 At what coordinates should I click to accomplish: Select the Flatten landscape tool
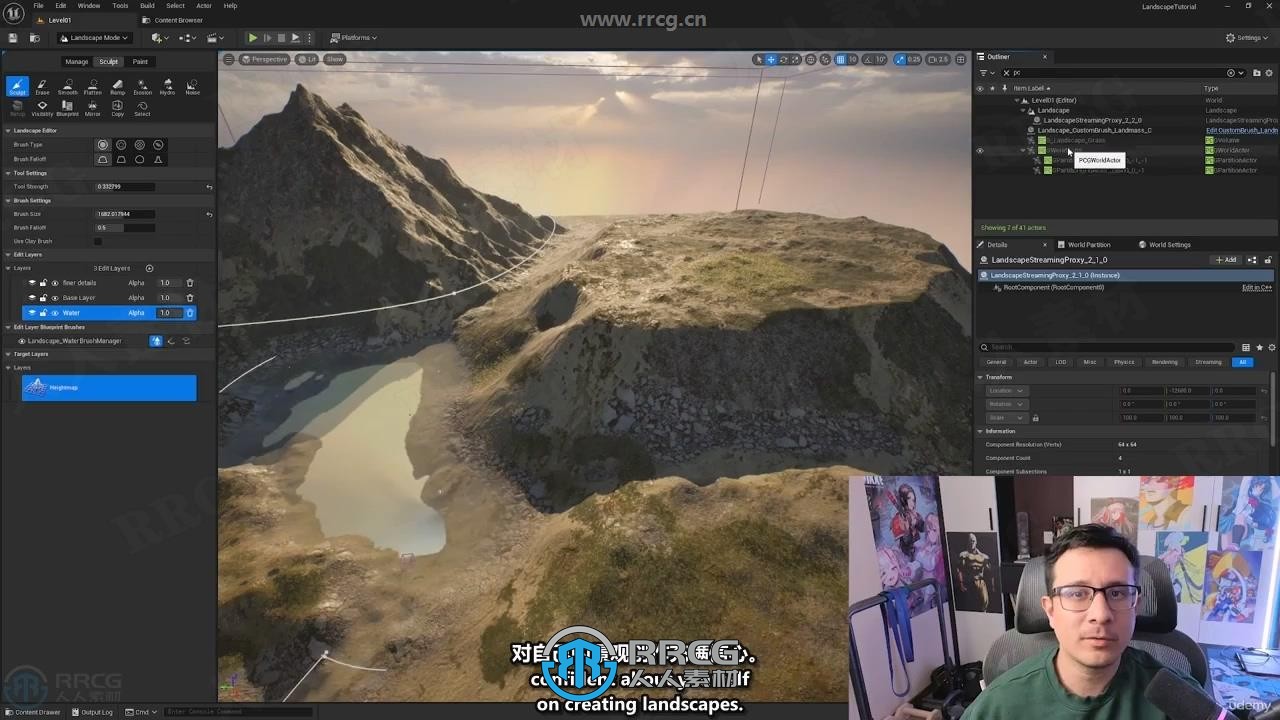click(x=92, y=86)
